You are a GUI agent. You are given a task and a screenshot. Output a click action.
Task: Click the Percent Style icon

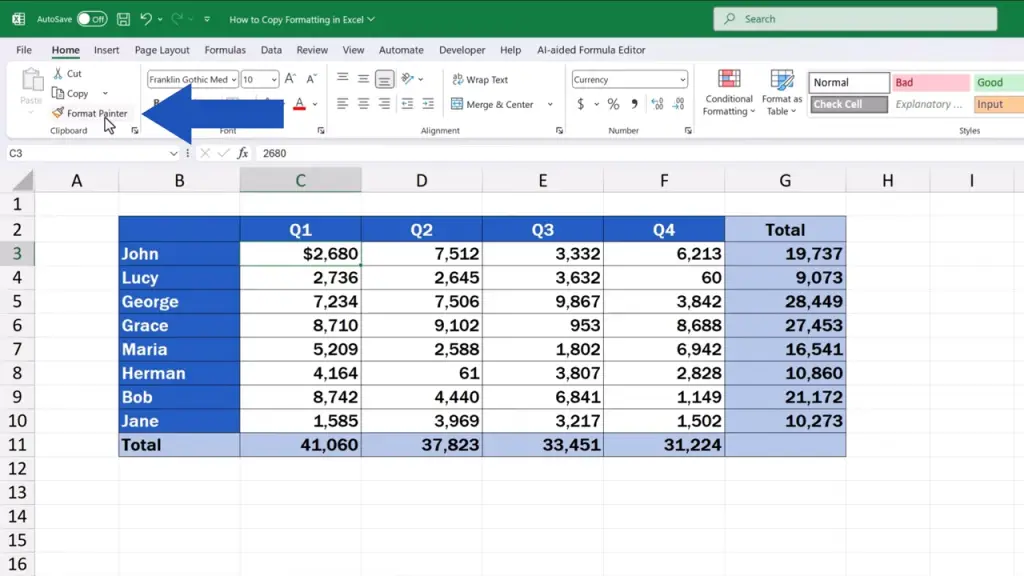613,104
